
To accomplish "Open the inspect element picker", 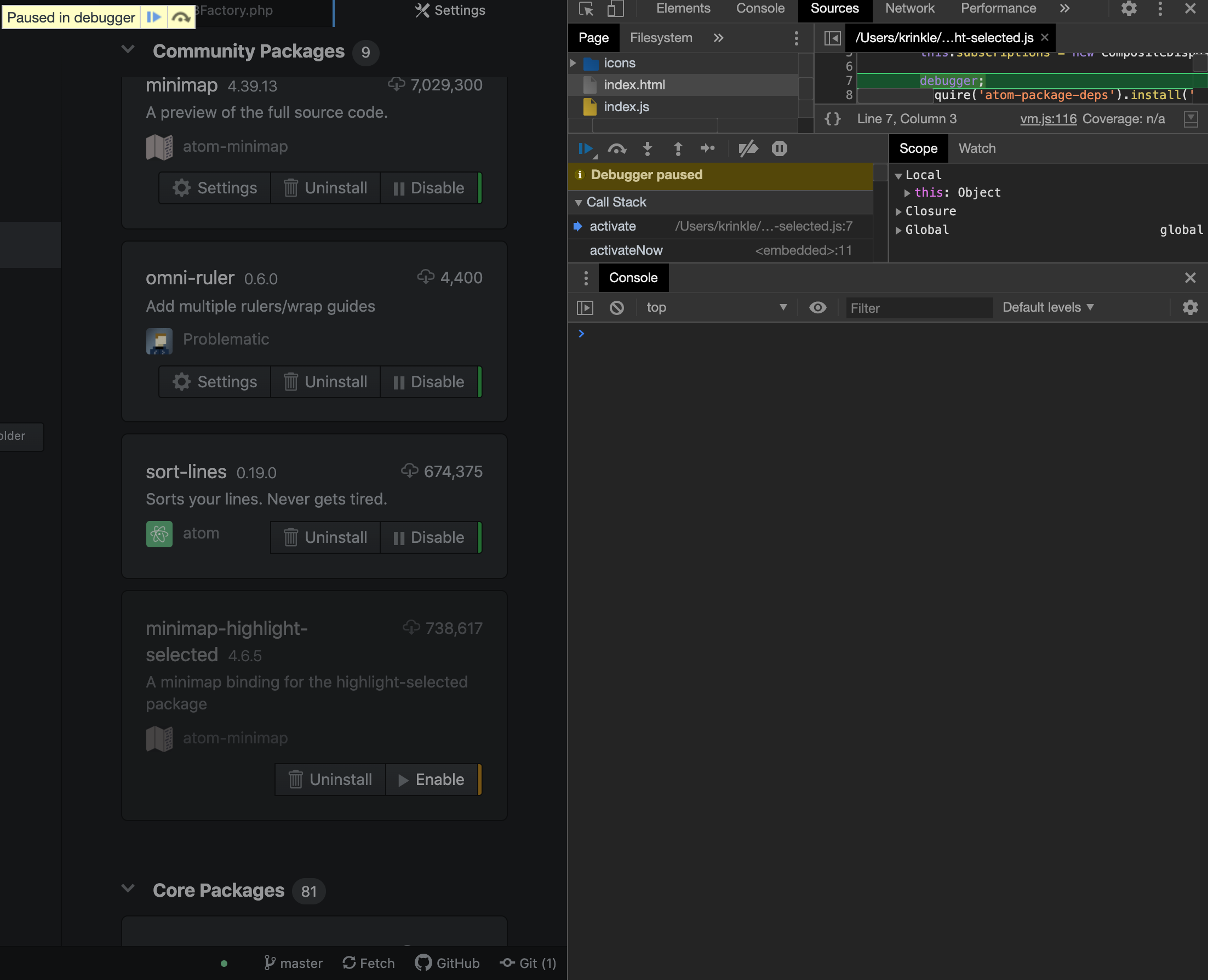I will click(x=586, y=8).
